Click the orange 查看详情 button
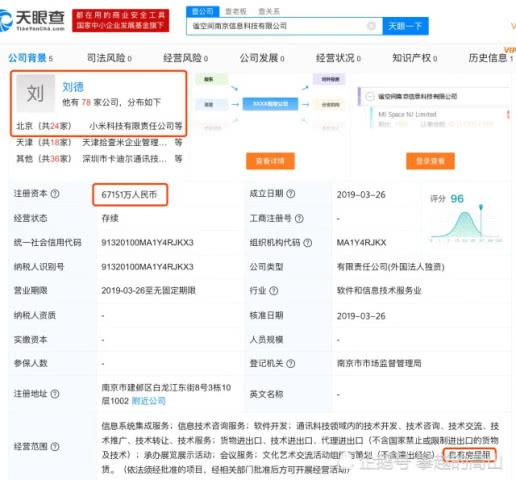This screenshot has height=480, width=516. [x=270, y=161]
